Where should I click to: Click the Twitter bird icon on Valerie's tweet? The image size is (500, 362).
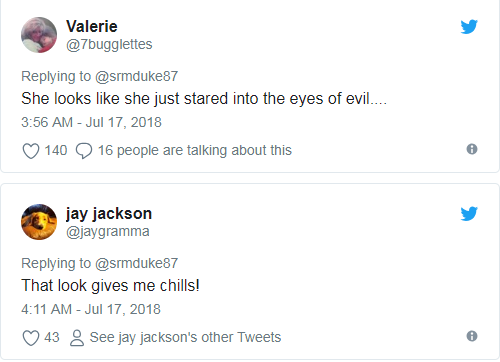(469, 27)
